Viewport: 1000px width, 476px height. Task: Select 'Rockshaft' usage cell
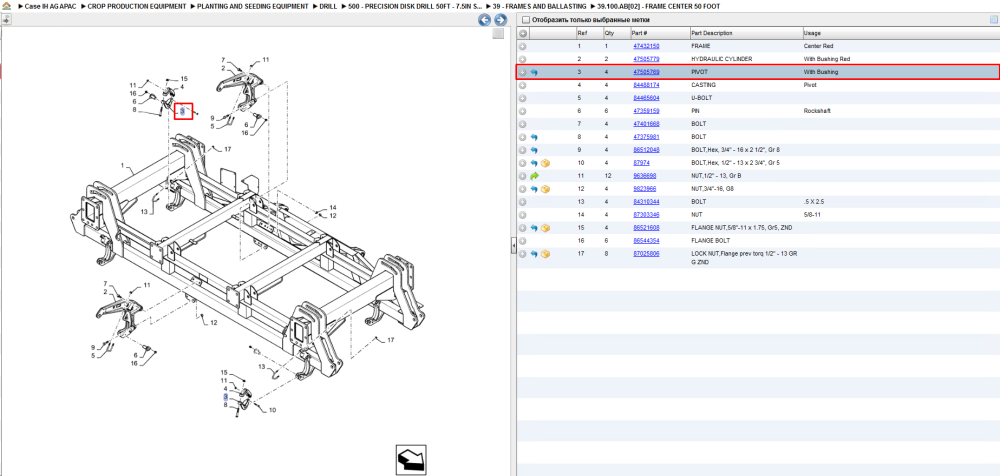(x=817, y=111)
